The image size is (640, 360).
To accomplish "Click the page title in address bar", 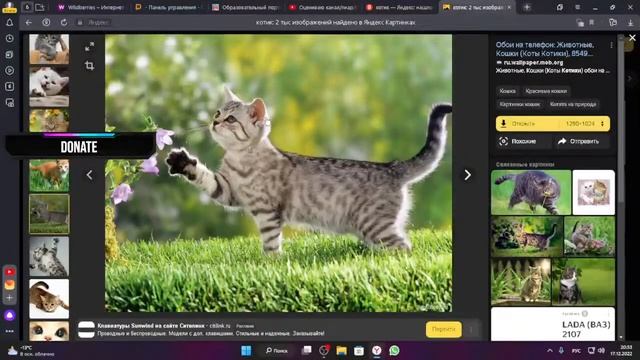I will click(336, 23).
